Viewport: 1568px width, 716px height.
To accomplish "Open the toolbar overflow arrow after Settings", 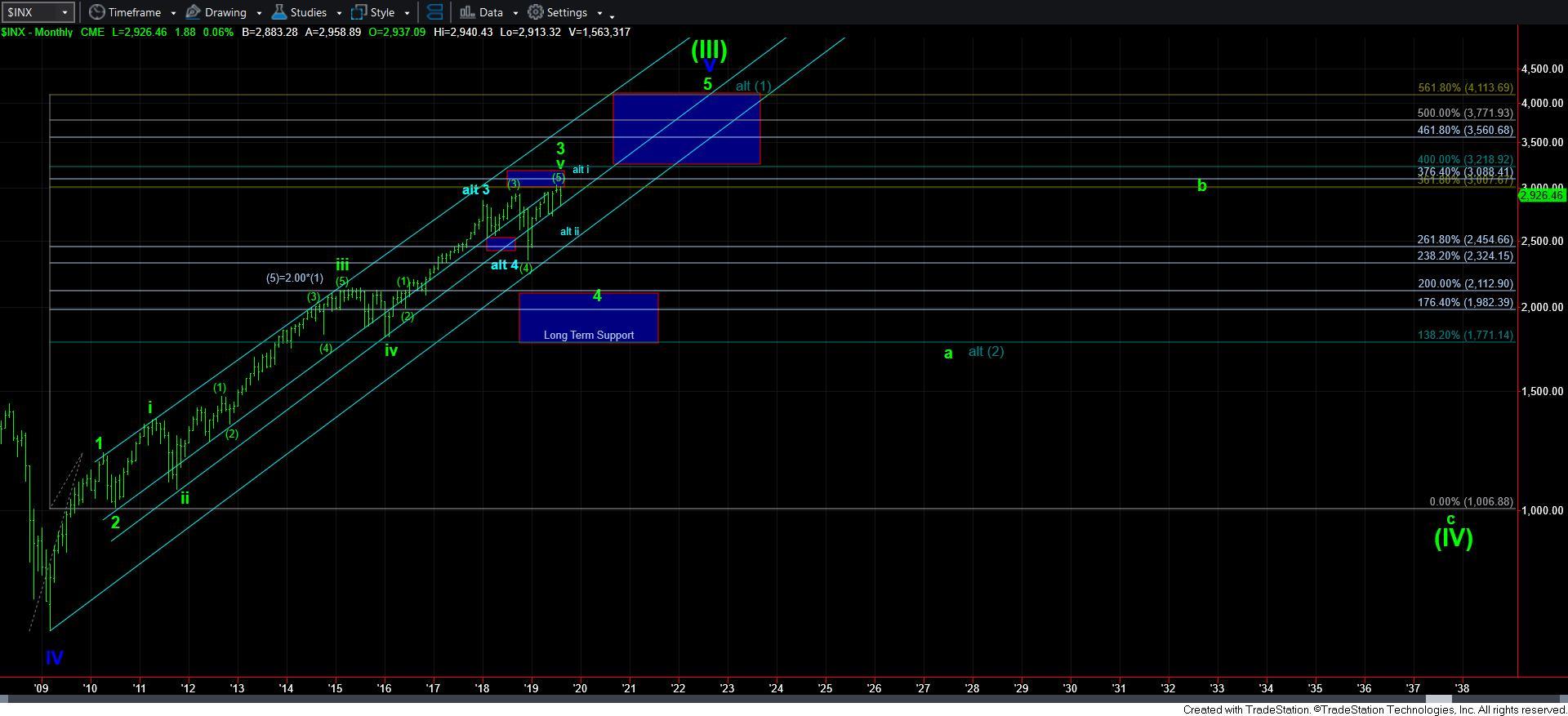I will point(612,15).
